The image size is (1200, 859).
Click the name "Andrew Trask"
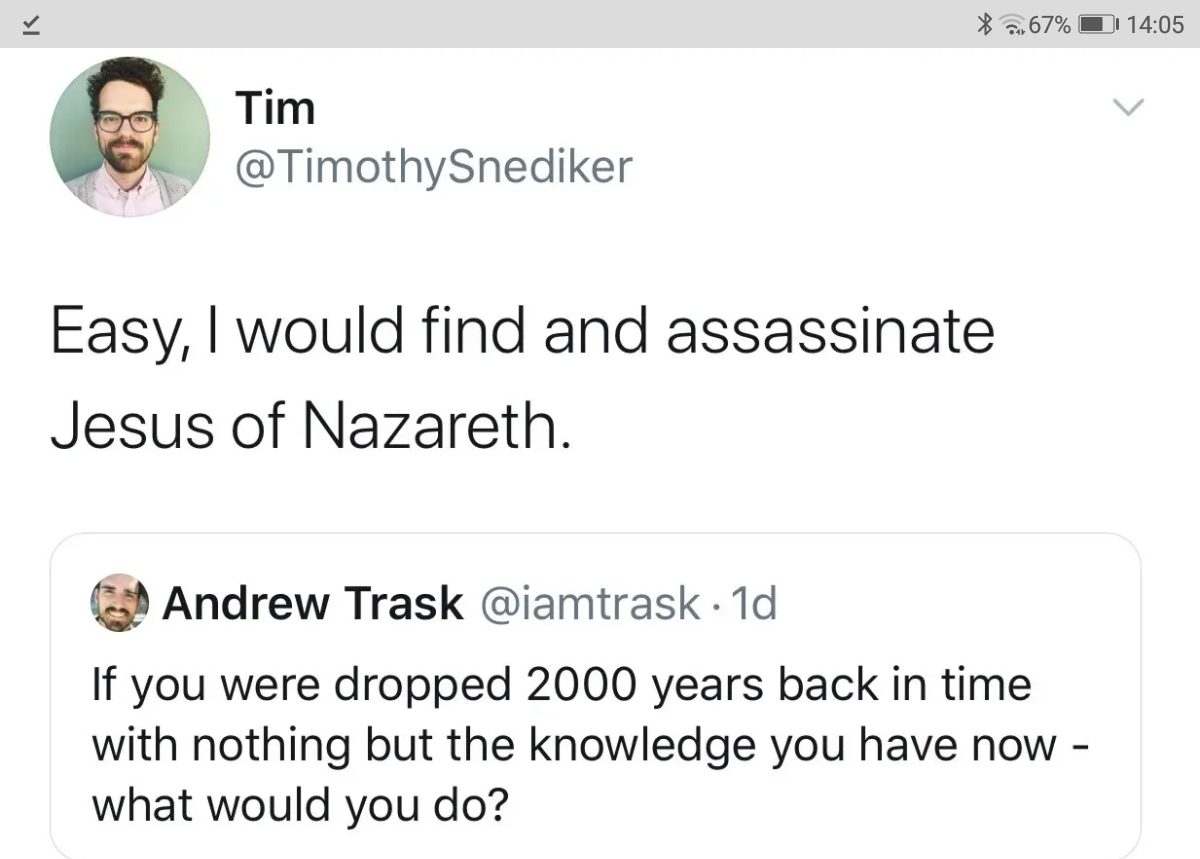312,603
